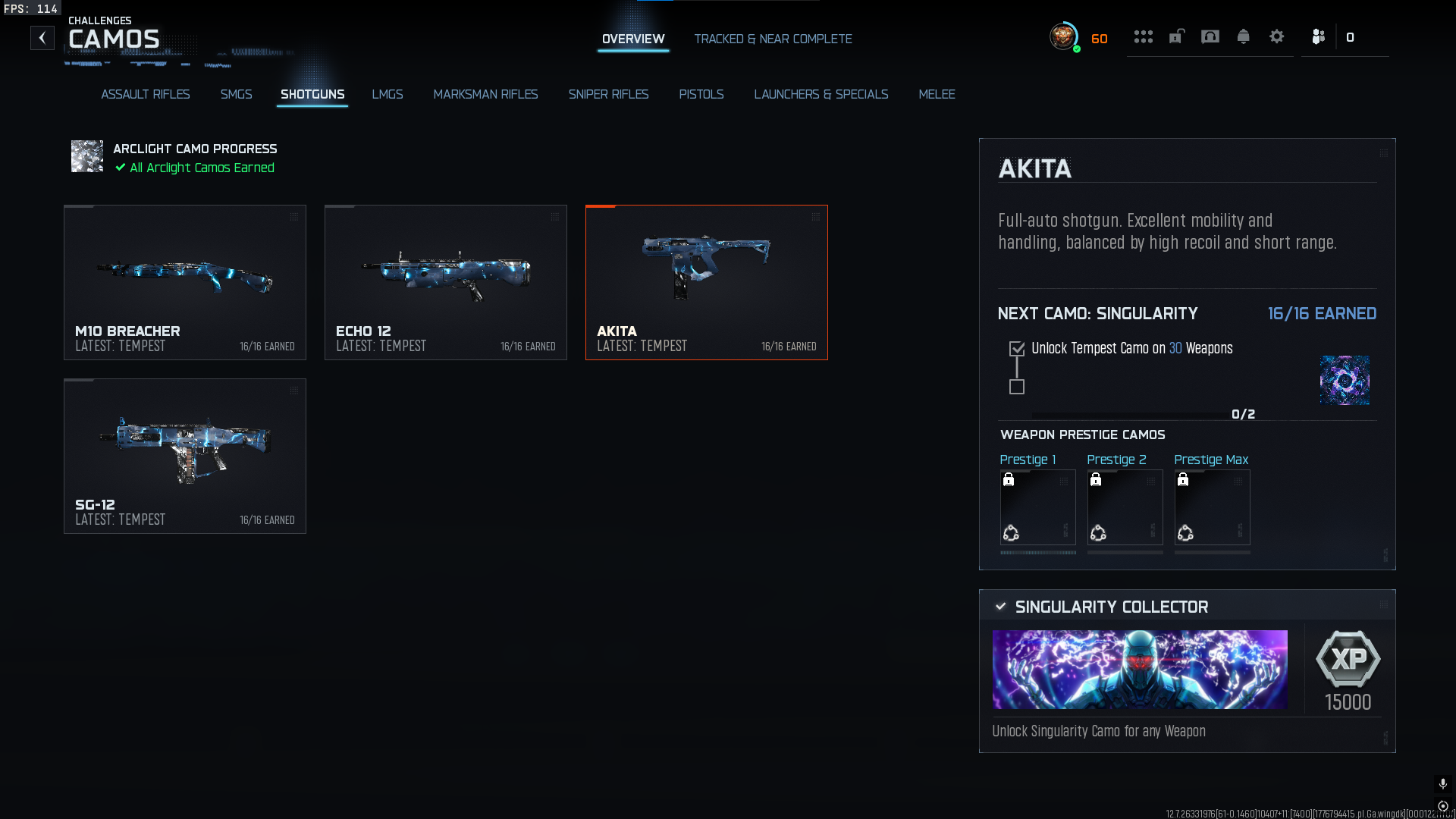The image size is (1456, 819).
Task: Toggle the Unlock Tempest Camo checkbox
Action: pos(1017,349)
